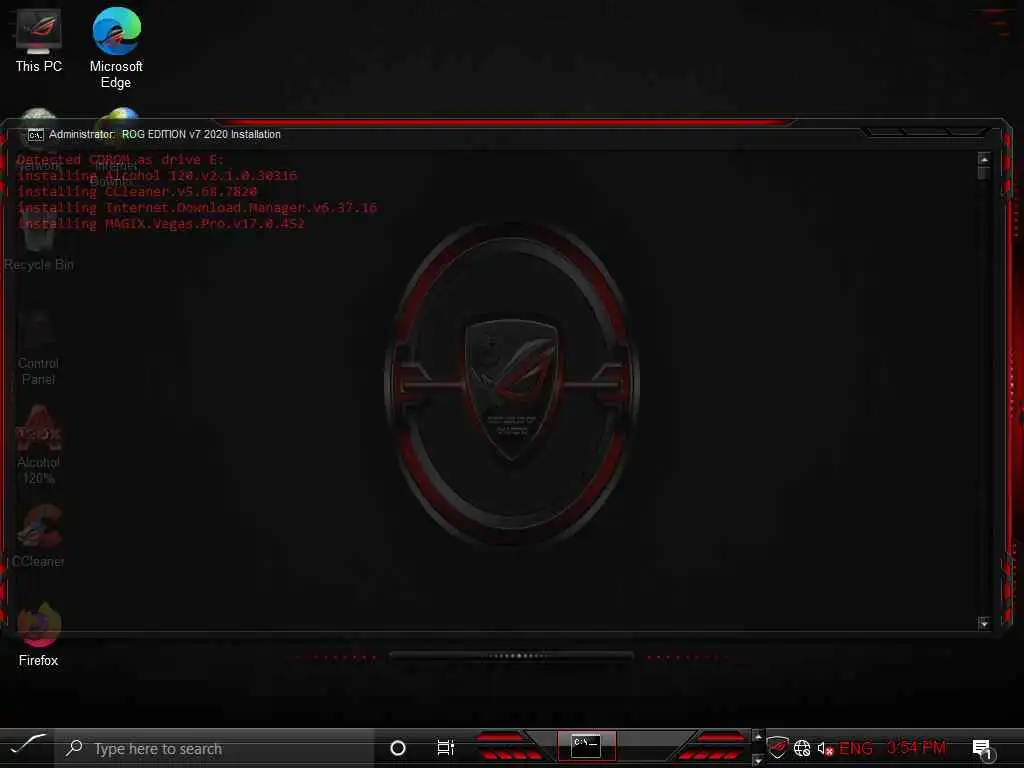Open the This PC desktop icon

tap(39, 40)
